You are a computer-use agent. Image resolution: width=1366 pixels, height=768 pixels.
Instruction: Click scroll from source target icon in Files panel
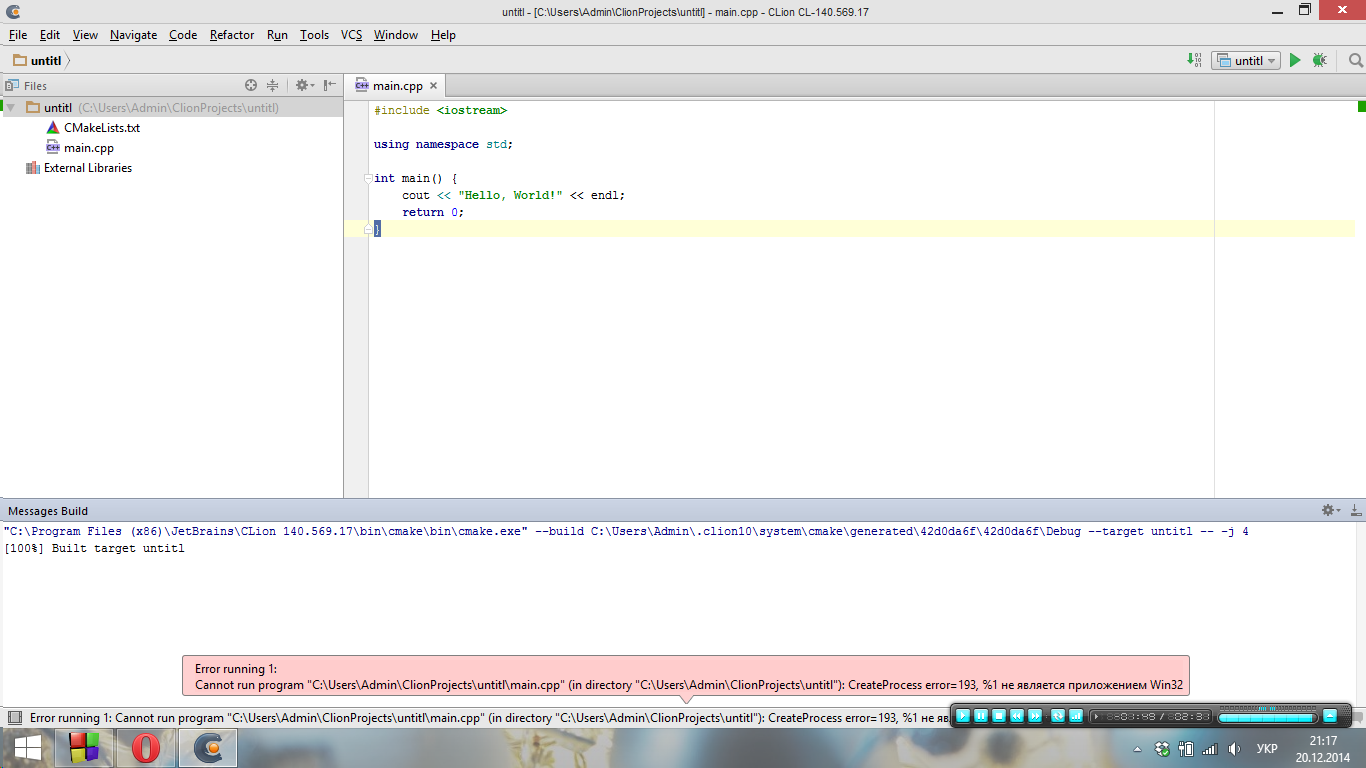pyautogui.click(x=251, y=86)
